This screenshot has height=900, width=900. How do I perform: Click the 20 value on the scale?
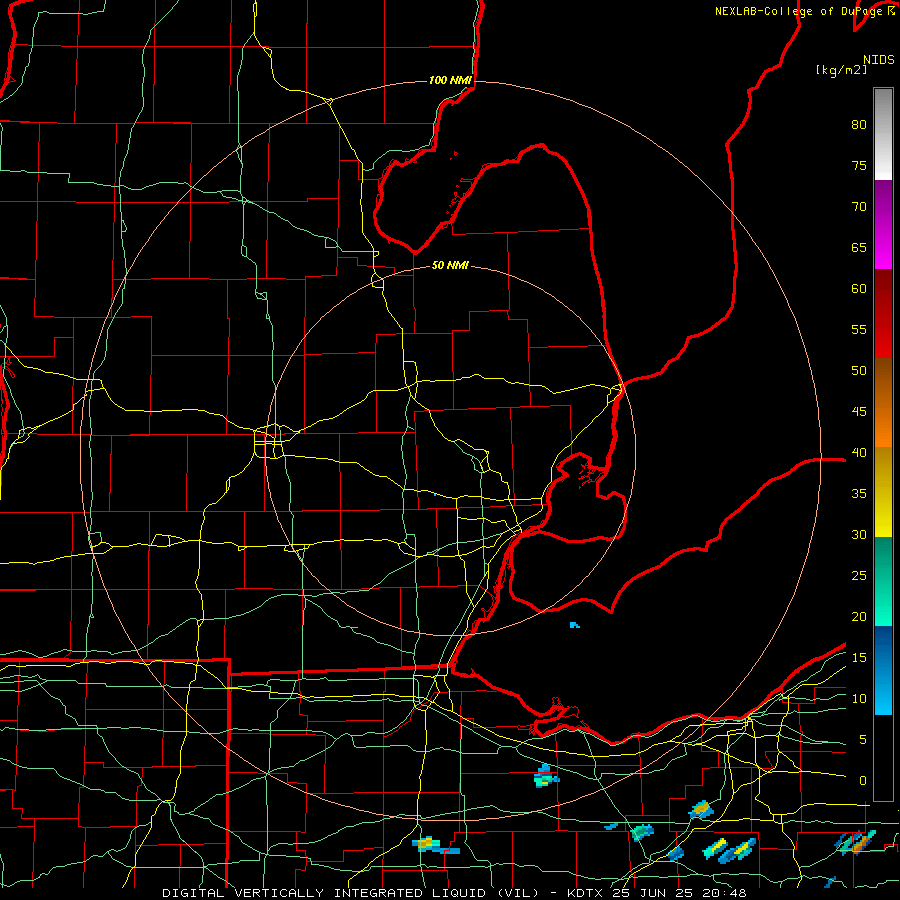pos(859,616)
